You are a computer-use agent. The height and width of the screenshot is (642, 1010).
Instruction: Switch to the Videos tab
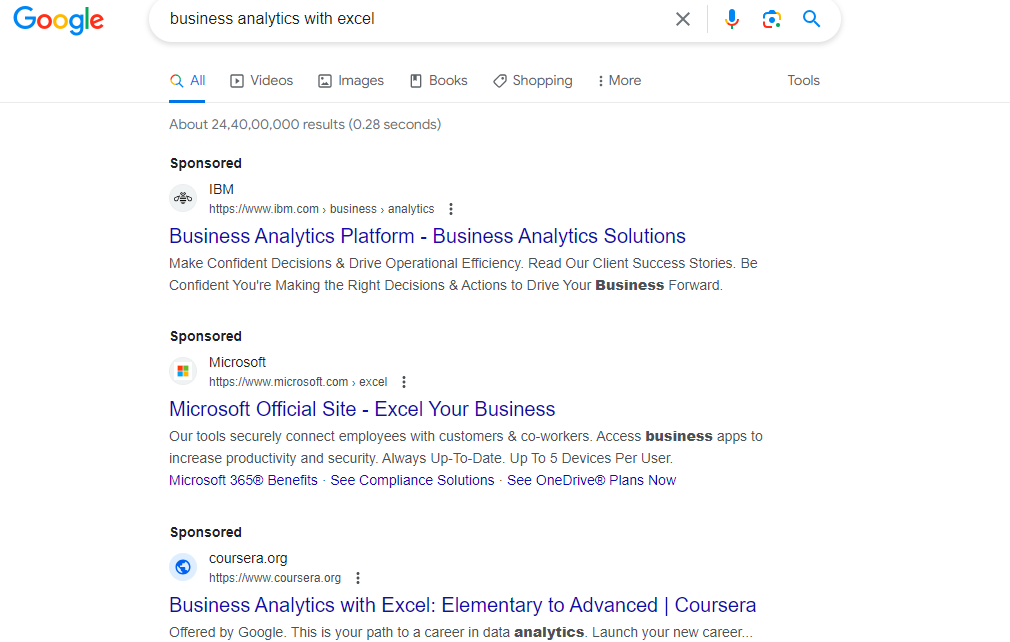click(262, 80)
